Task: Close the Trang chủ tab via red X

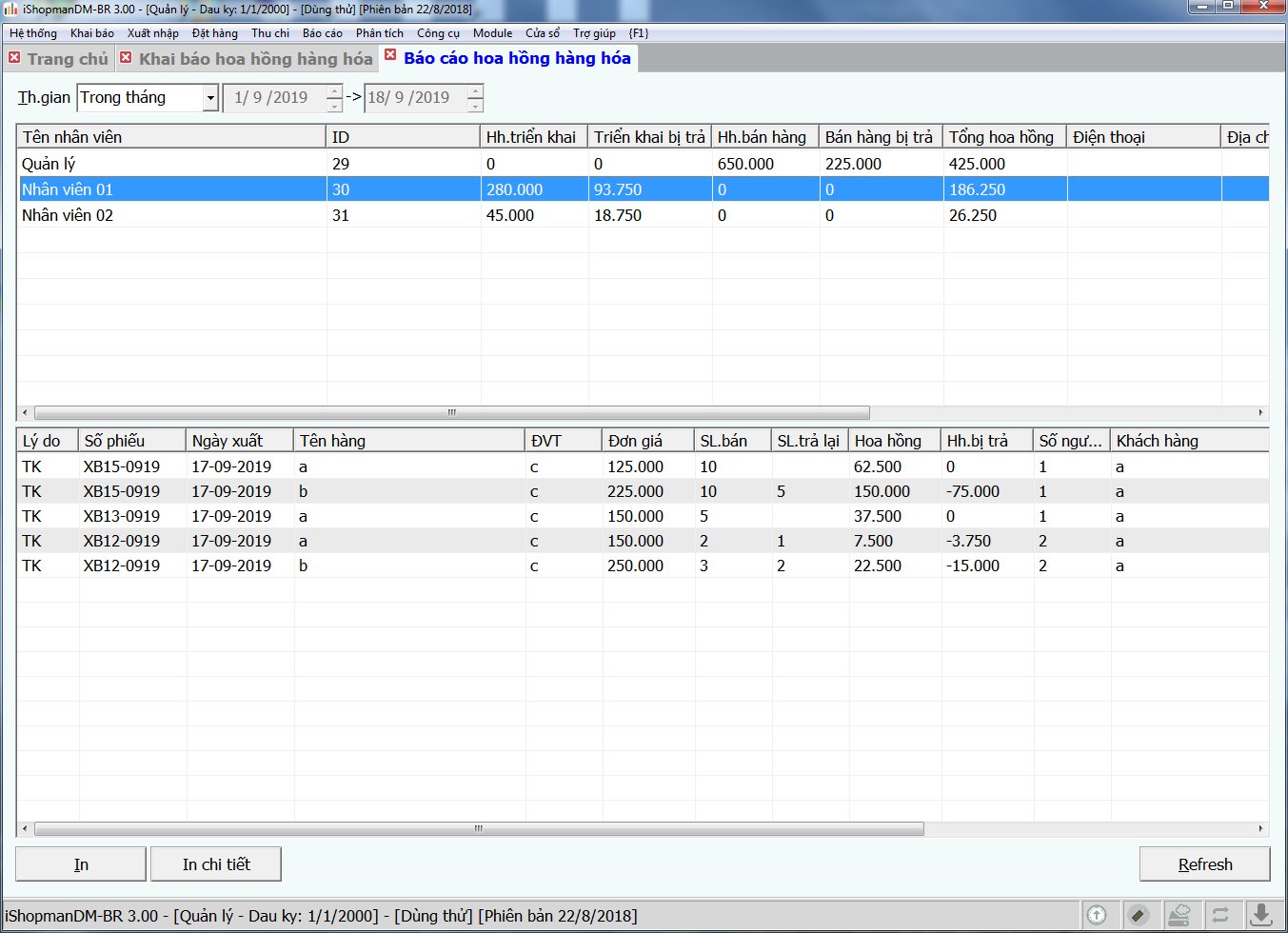Action: 14,58
